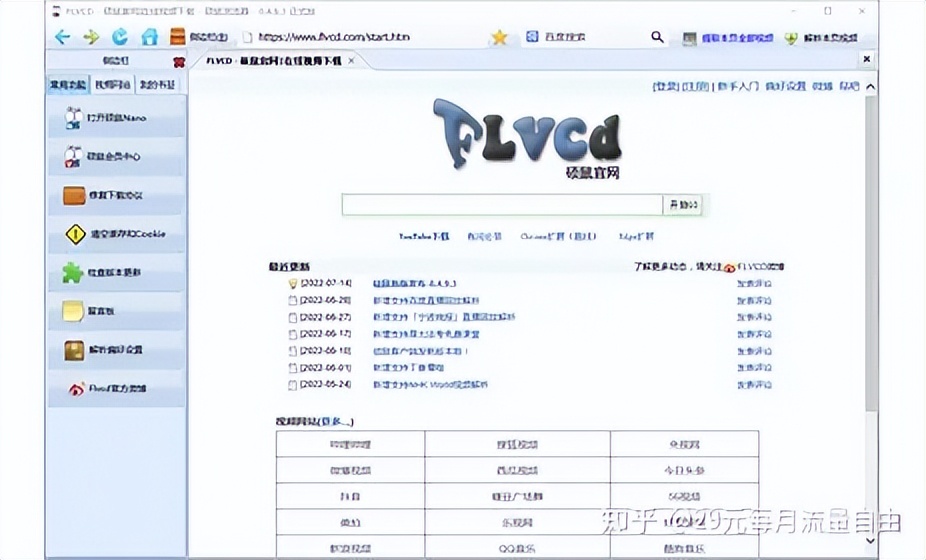Click the magnifier icon in search box
Image resolution: width=926 pixels, height=560 pixels.
pyautogui.click(x=657, y=37)
